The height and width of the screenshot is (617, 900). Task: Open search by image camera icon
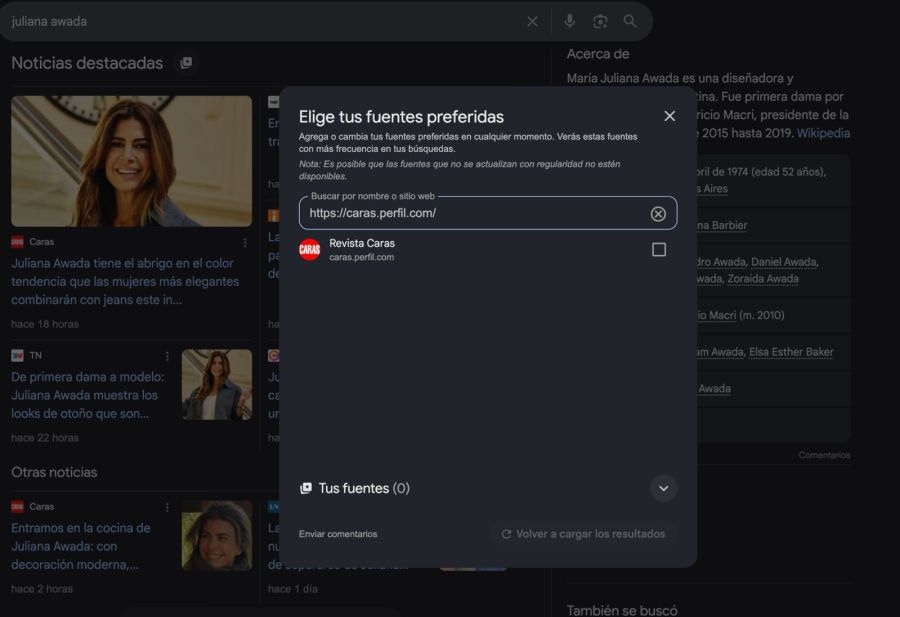(600, 21)
